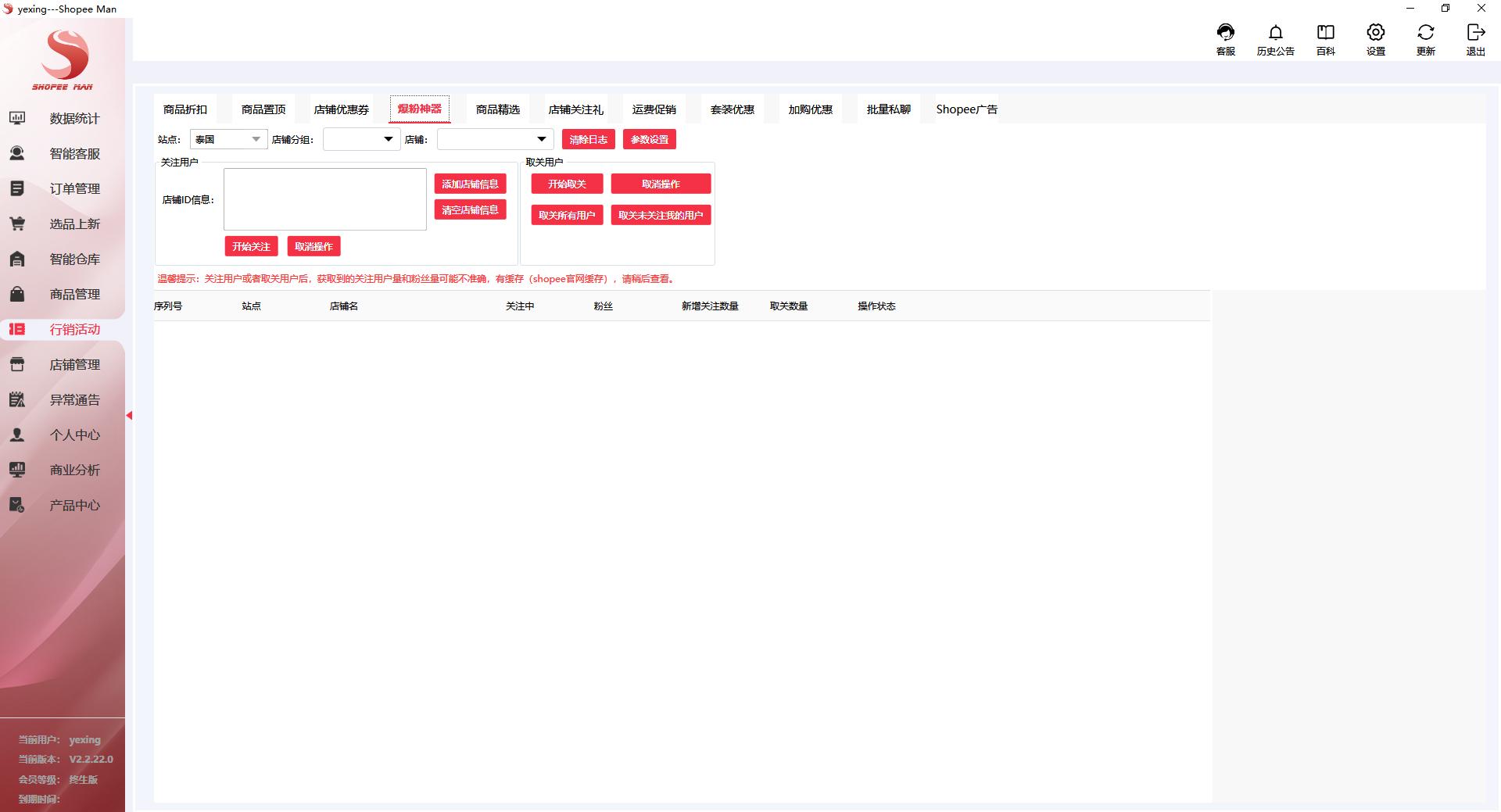This screenshot has height=812, width=1501.
Task: Click the 取关所有用户 button
Action: pyautogui.click(x=567, y=215)
